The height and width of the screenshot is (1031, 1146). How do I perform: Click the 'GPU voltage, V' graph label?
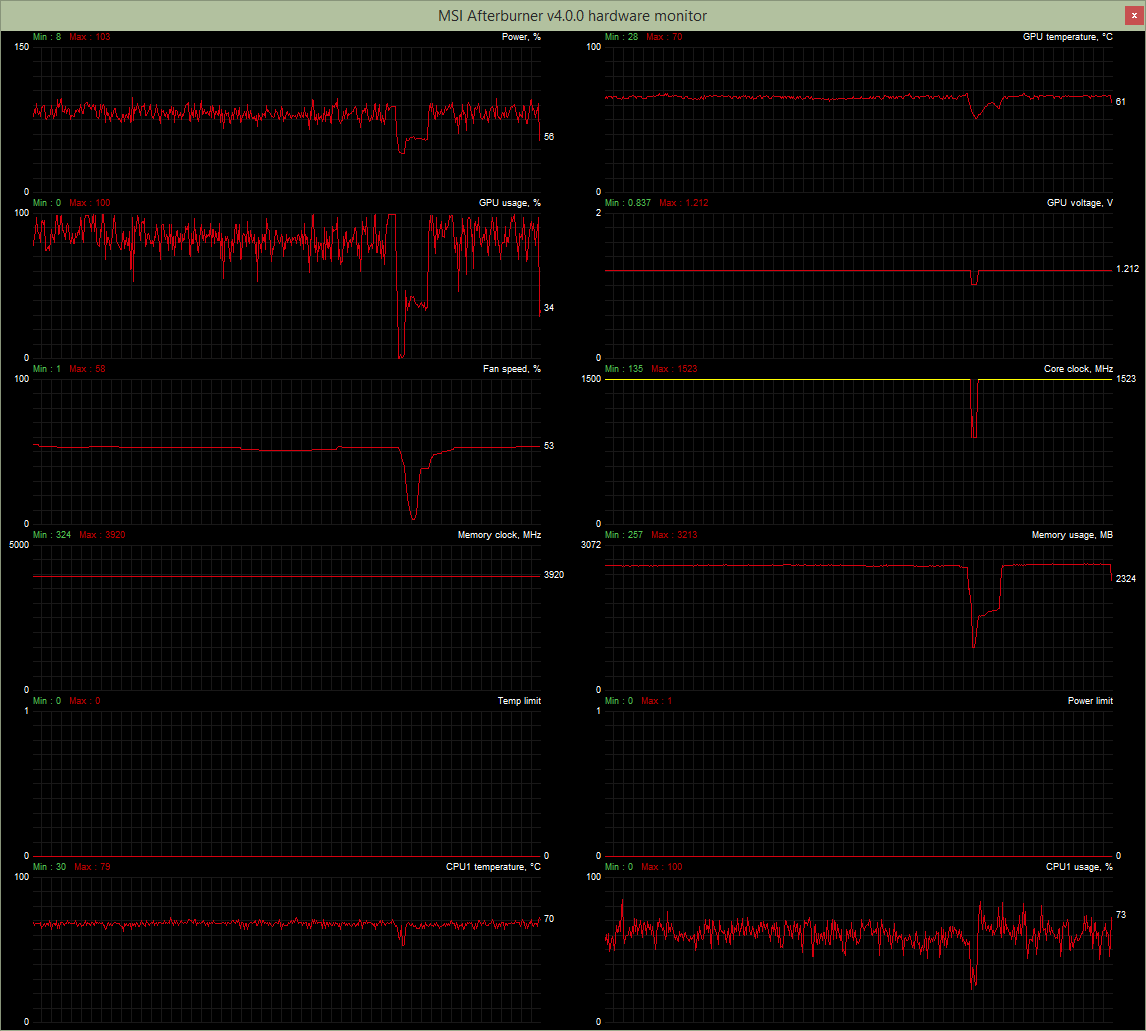coord(1079,202)
